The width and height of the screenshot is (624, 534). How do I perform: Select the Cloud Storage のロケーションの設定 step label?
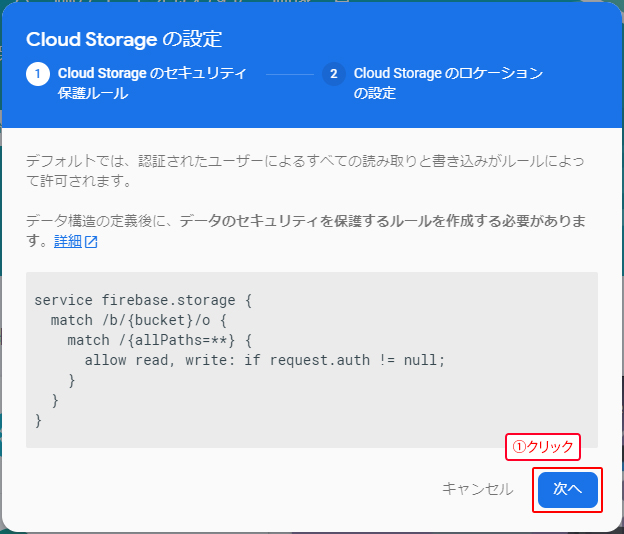pos(447,83)
